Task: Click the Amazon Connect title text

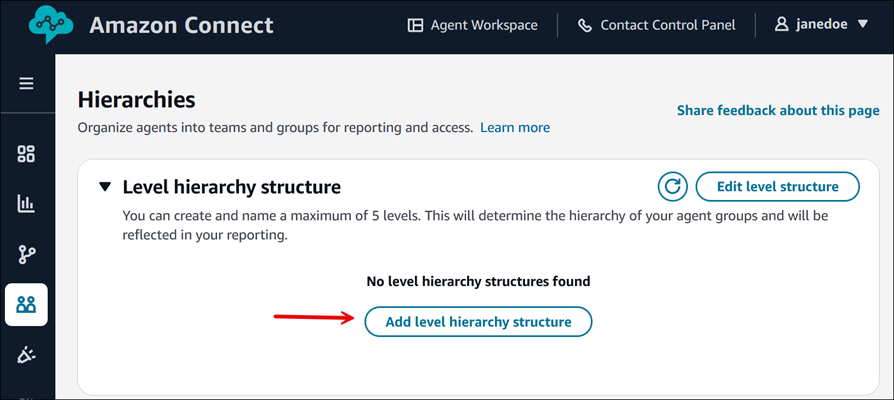Action: point(181,25)
